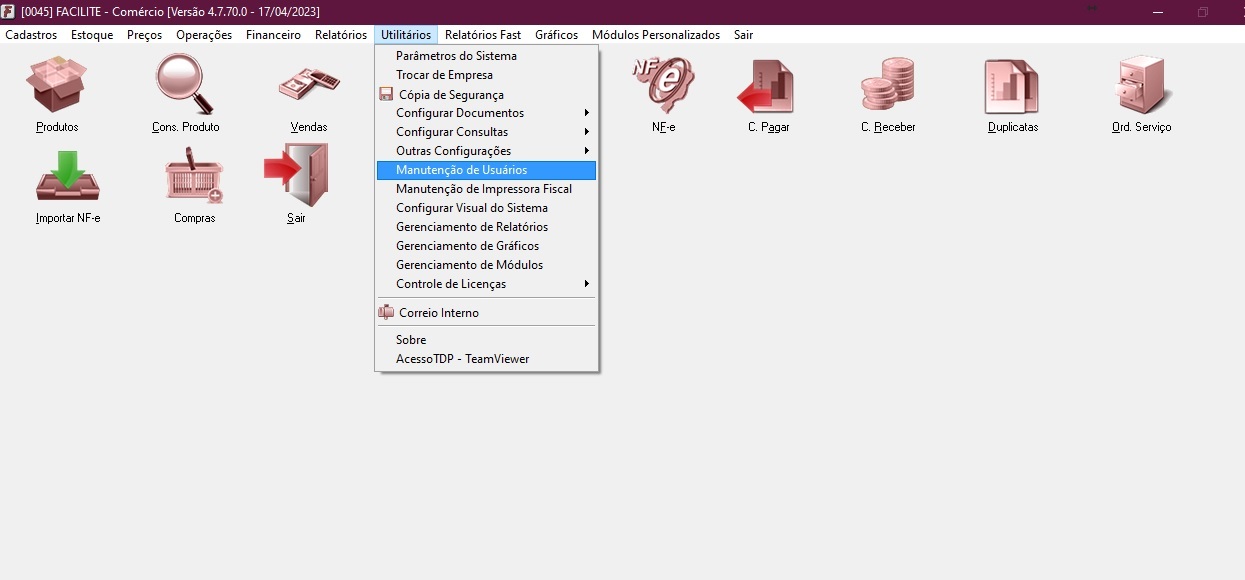The width and height of the screenshot is (1245, 580).
Task: Launch AcessoTDP - TeamViewer
Action: (x=486, y=359)
